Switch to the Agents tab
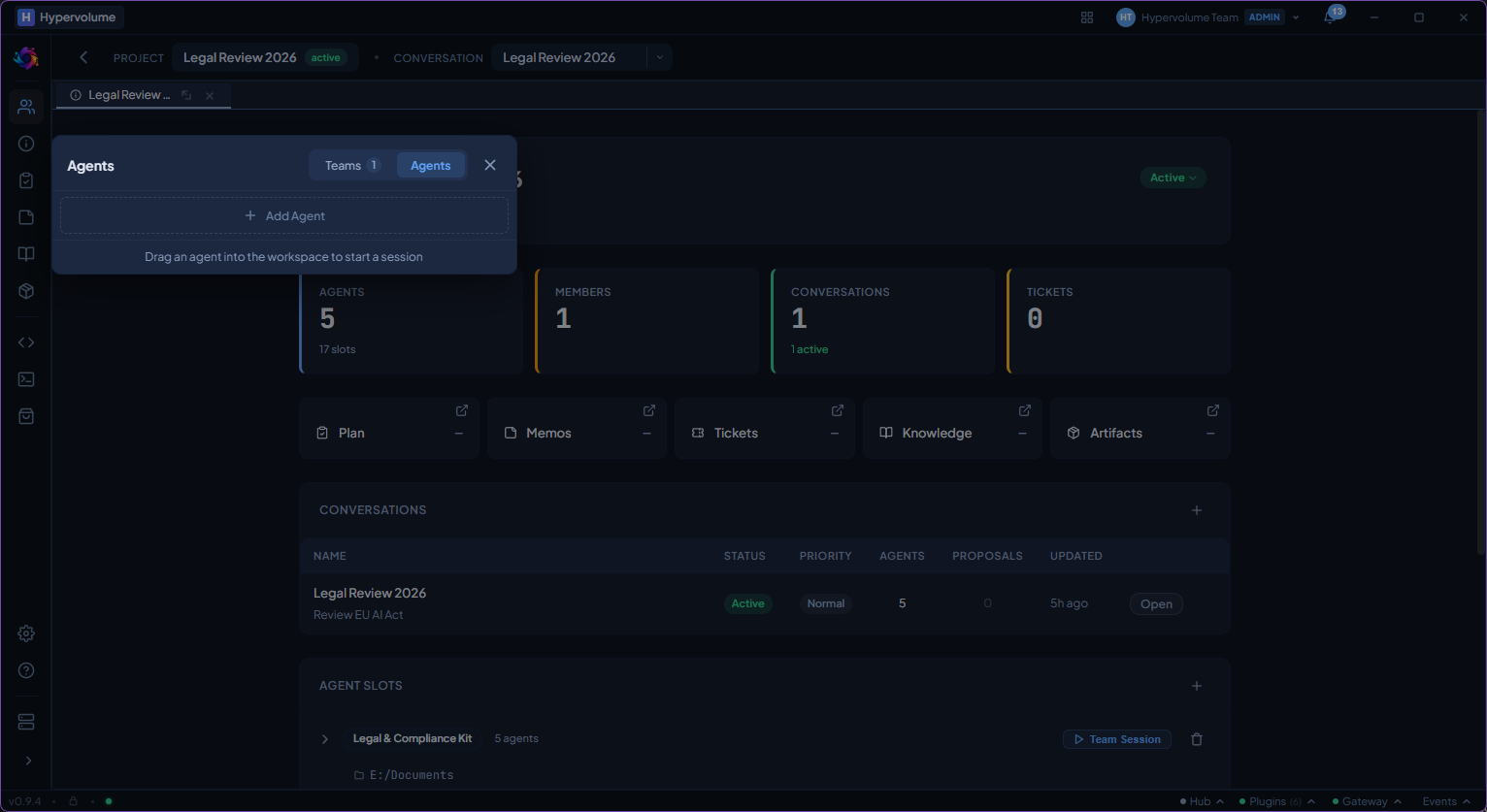 [430, 166]
